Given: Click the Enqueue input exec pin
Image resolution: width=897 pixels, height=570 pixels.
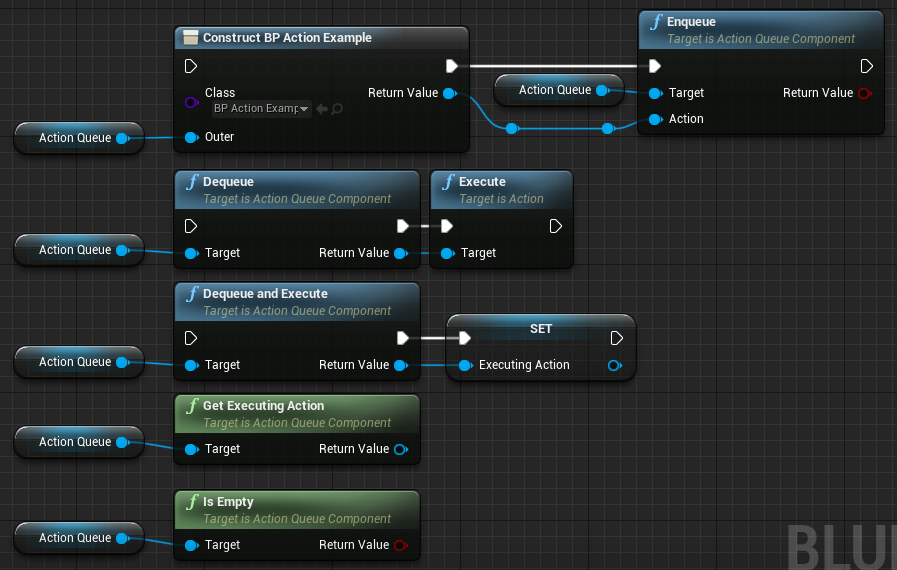Looking at the screenshot, I should (655, 66).
